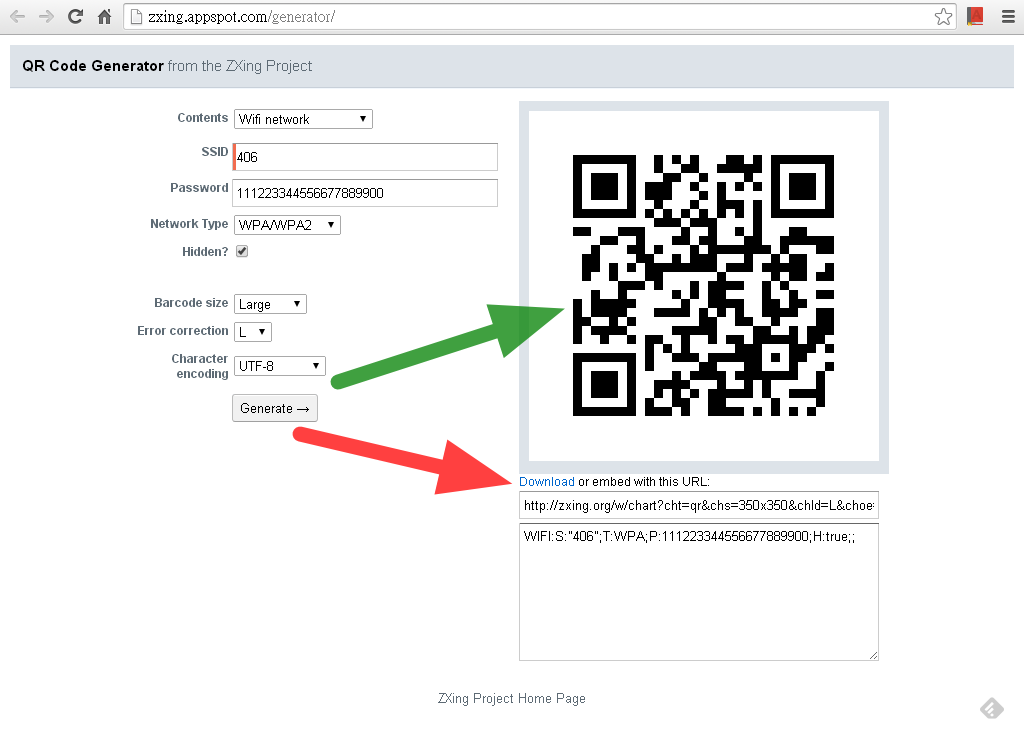The height and width of the screenshot is (735, 1024).
Task: Open the Contents dropdown set to Wifi network
Action: (x=303, y=119)
